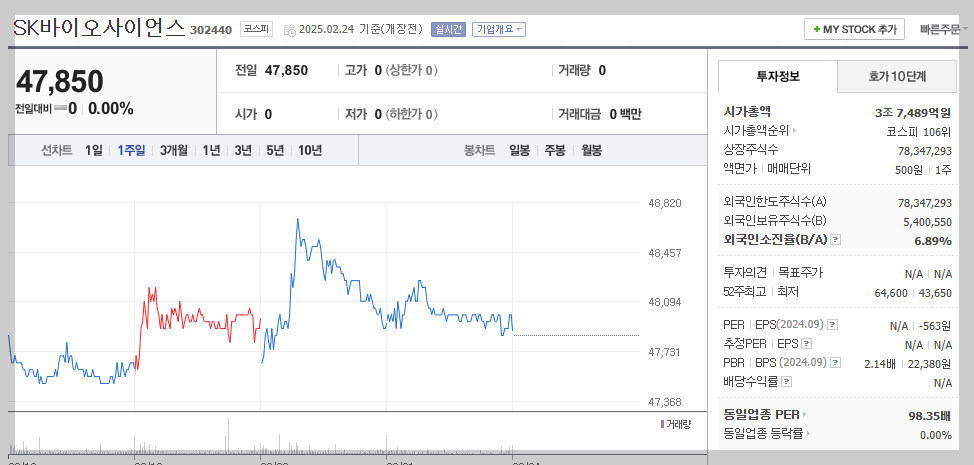
Task: Open the 시가총액순위 link
Action: [756, 131]
